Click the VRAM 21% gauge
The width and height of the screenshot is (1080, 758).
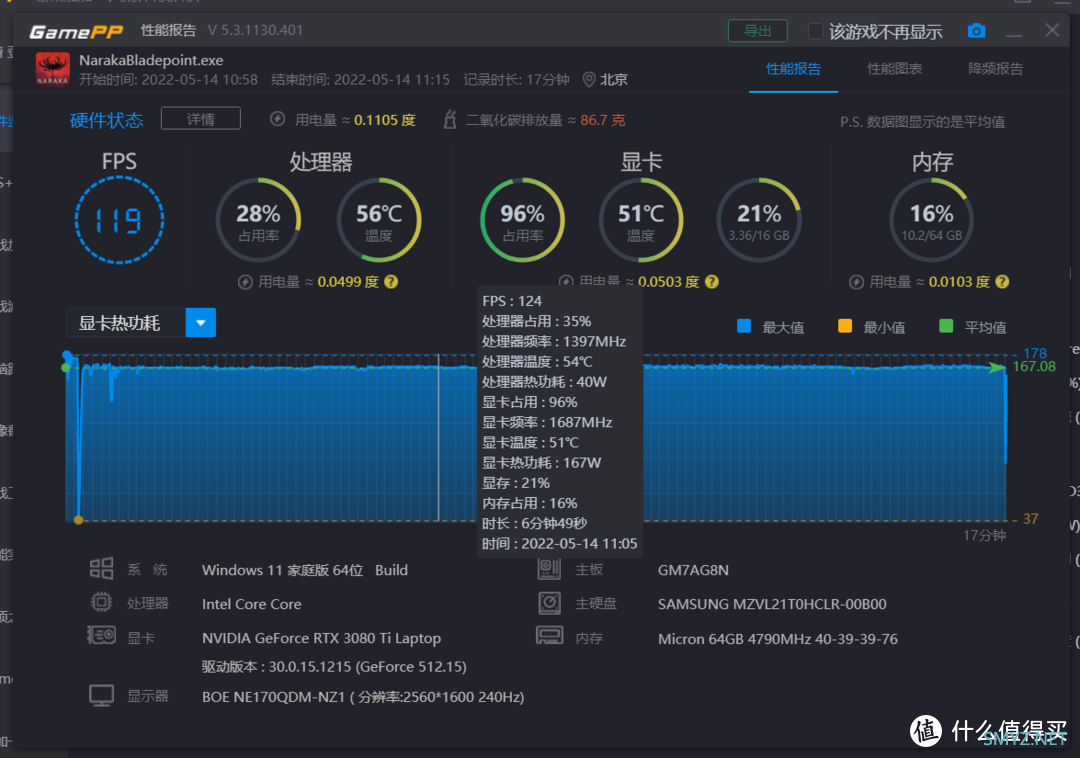click(759, 220)
